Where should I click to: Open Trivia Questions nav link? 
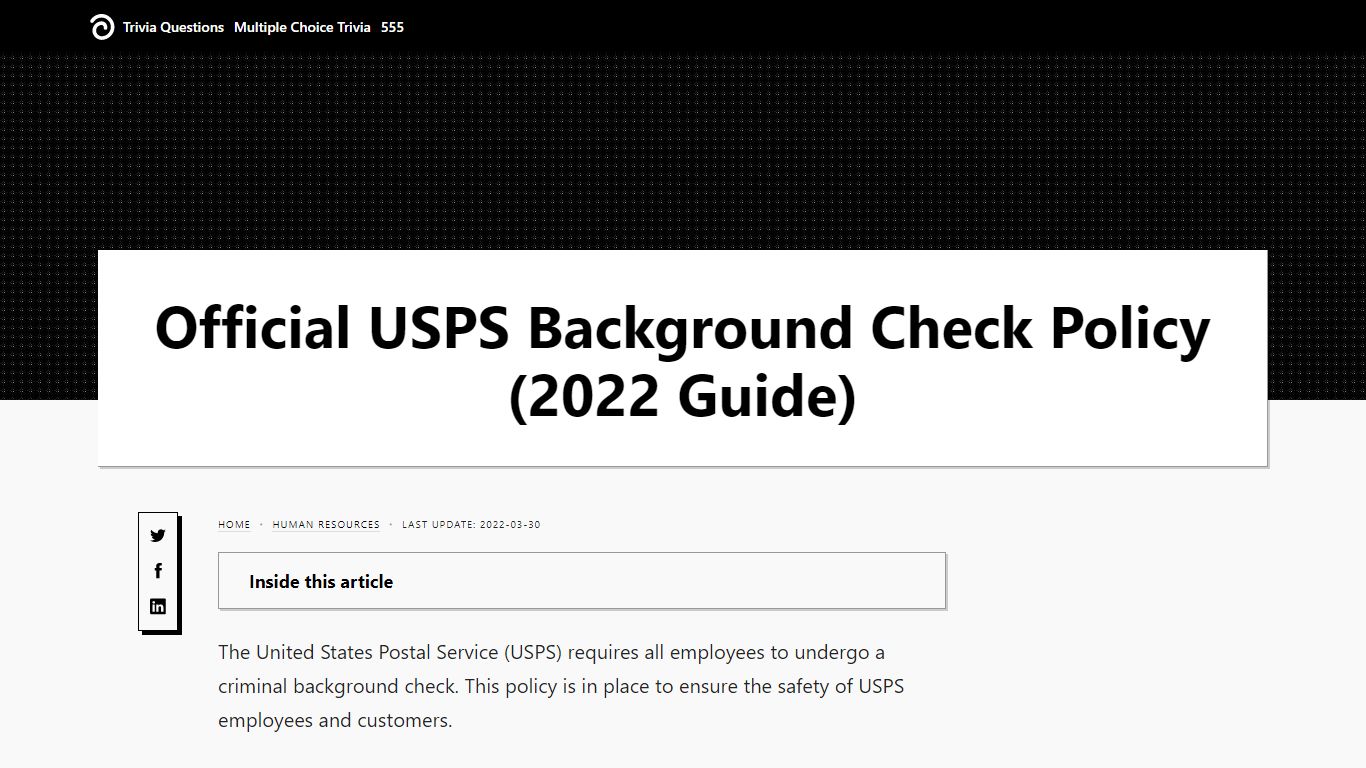click(x=173, y=27)
